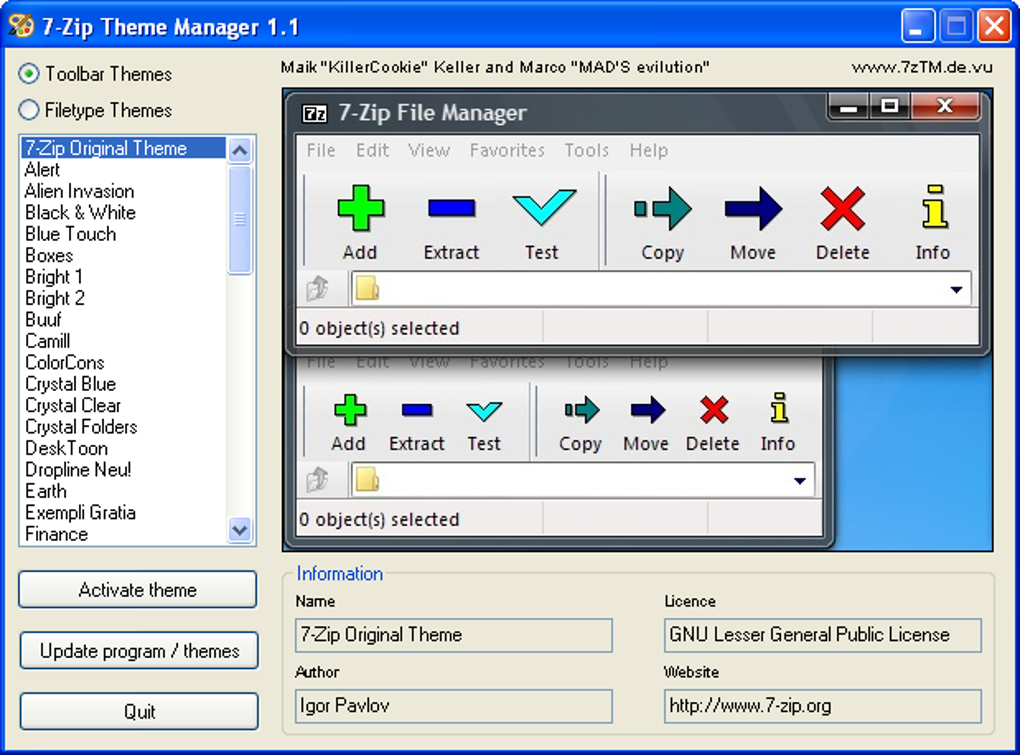Screen dimensions: 1020x755
Task: Click the small Copy icon in lower preview
Action: point(582,410)
